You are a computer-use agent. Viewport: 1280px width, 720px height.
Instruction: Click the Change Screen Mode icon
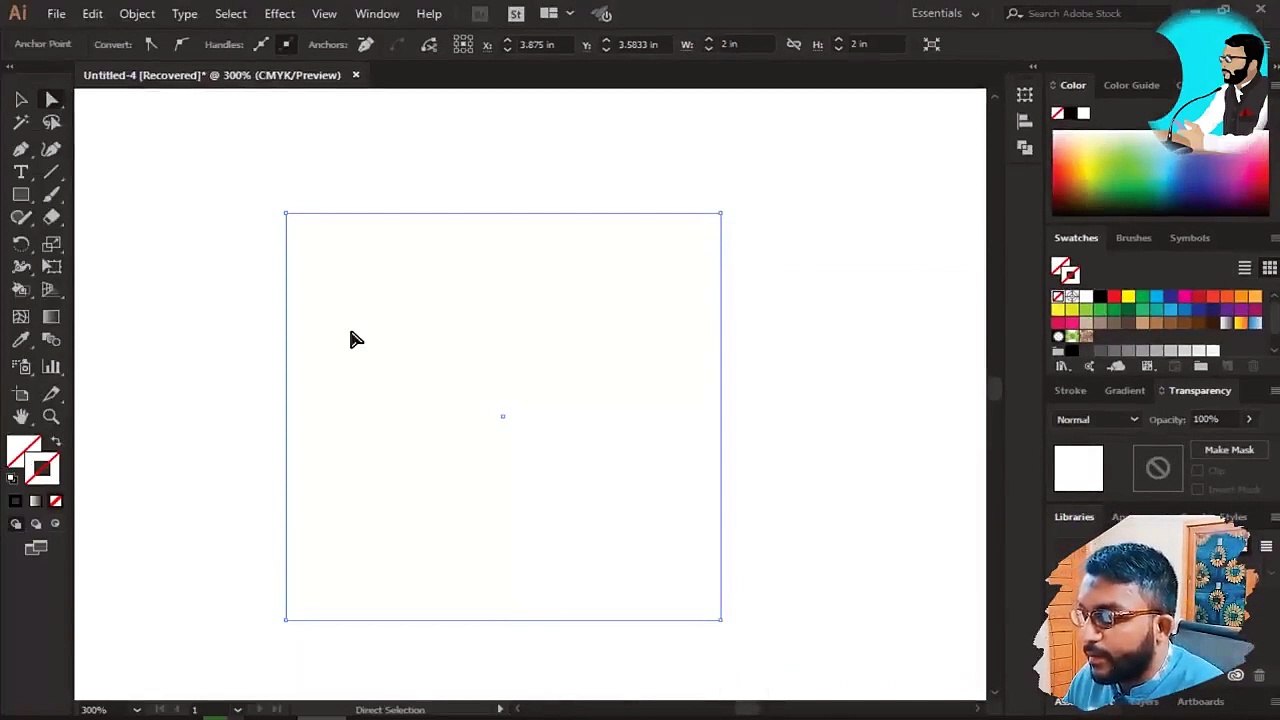36,548
